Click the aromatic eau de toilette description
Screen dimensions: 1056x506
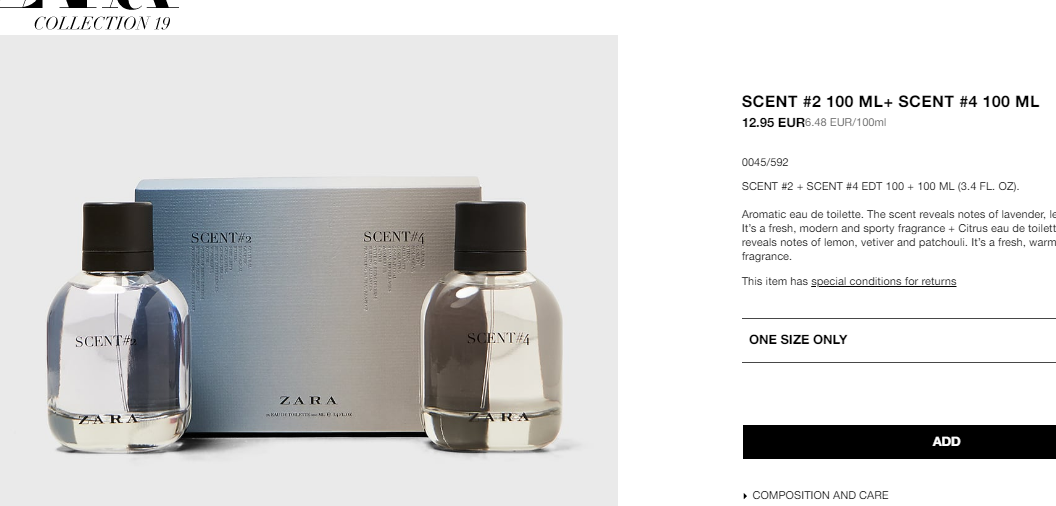pos(898,235)
